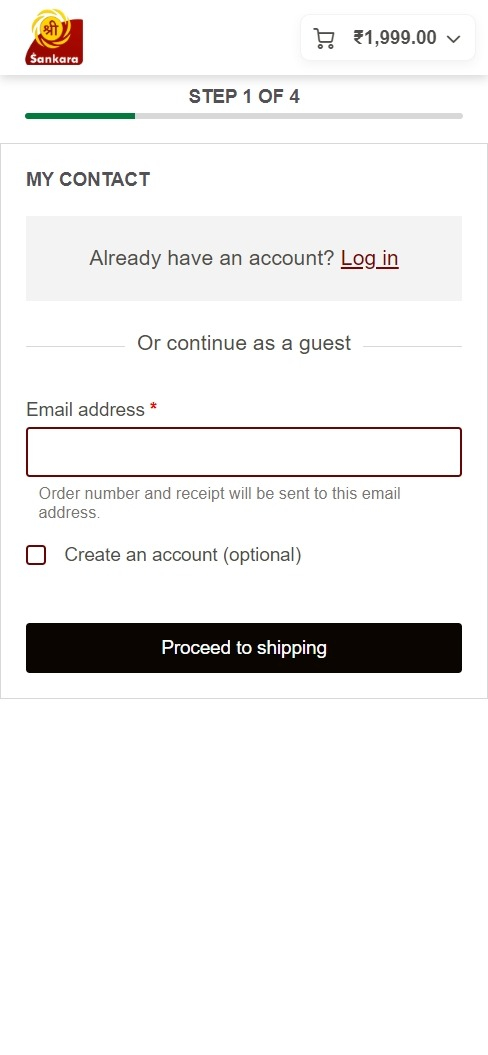This screenshot has width=488, height=1055.
Task: Select the "Create an account (optional)" label
Action: point(182,555)
